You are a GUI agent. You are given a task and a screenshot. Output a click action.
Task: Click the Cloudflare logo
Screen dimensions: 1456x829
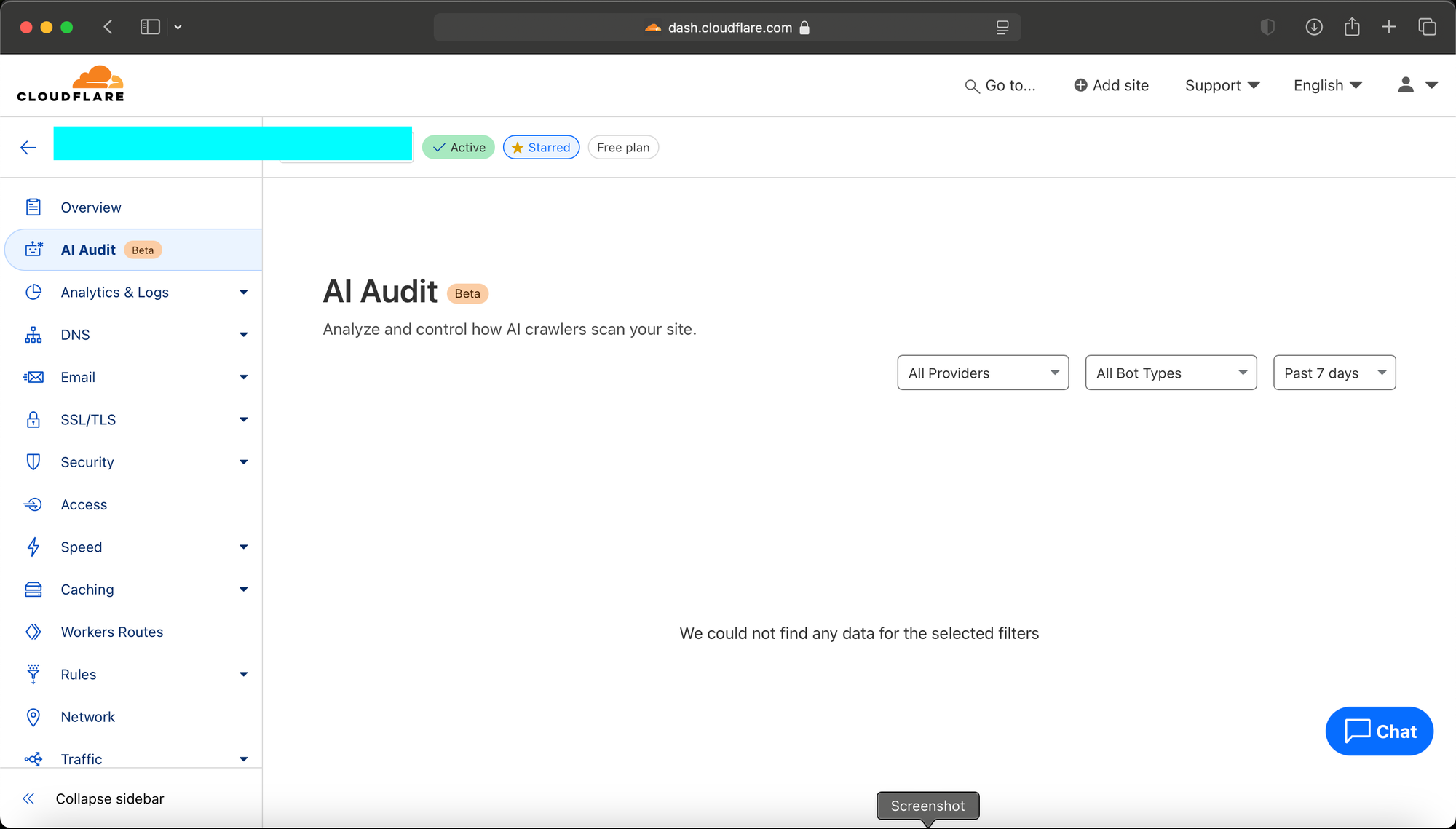click(x=71, y=84)
